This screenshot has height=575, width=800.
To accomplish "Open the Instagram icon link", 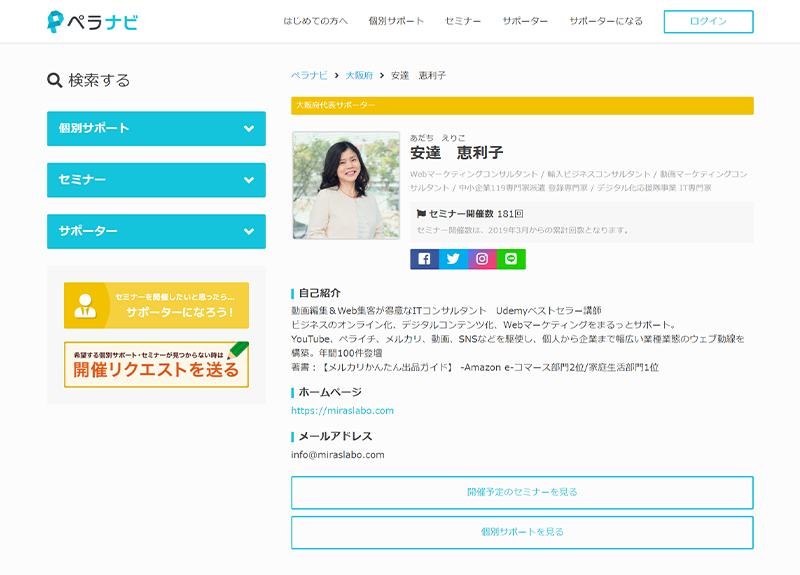I will pyautogui.click(x=482, y=259).
